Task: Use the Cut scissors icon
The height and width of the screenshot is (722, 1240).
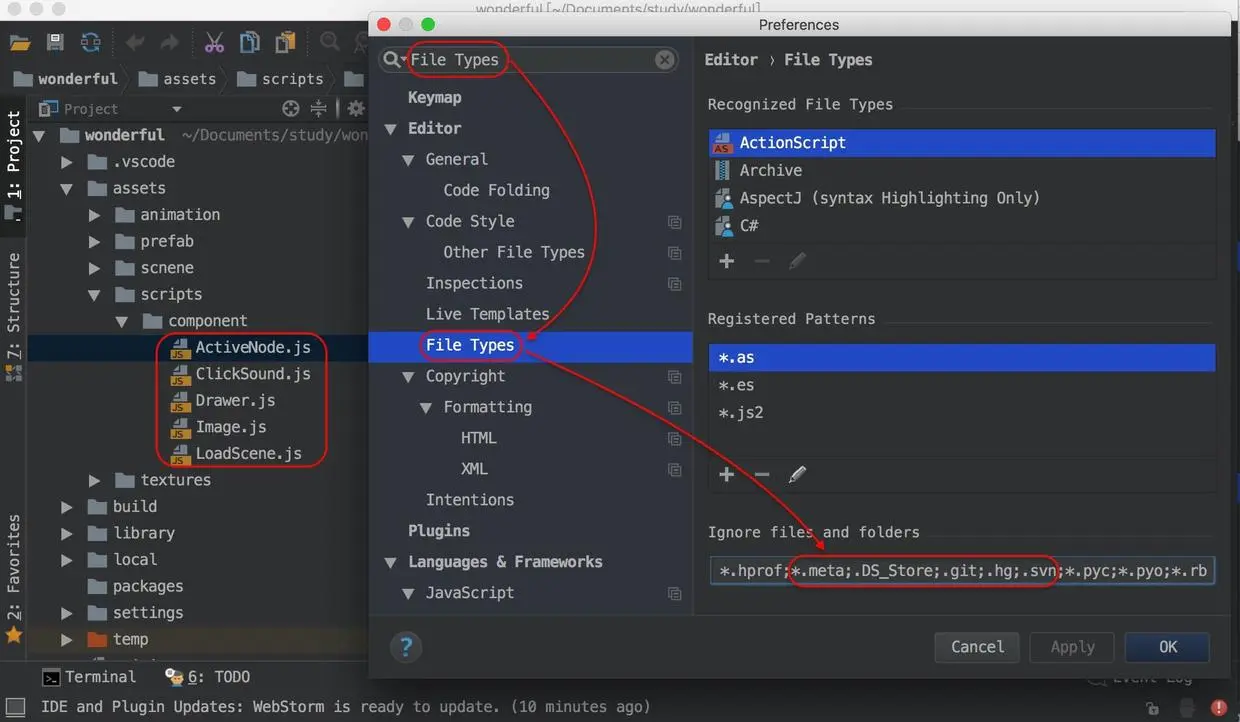Action: pos(213,42)
